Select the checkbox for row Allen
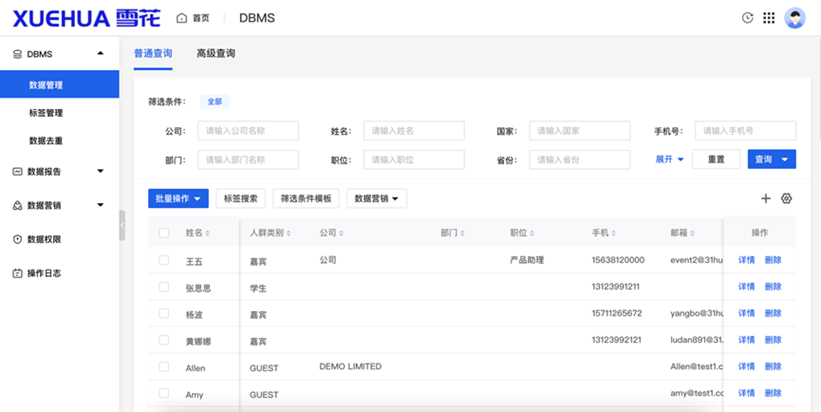The width and height of the screenshot is (821, 412). (x=164, y=367)
